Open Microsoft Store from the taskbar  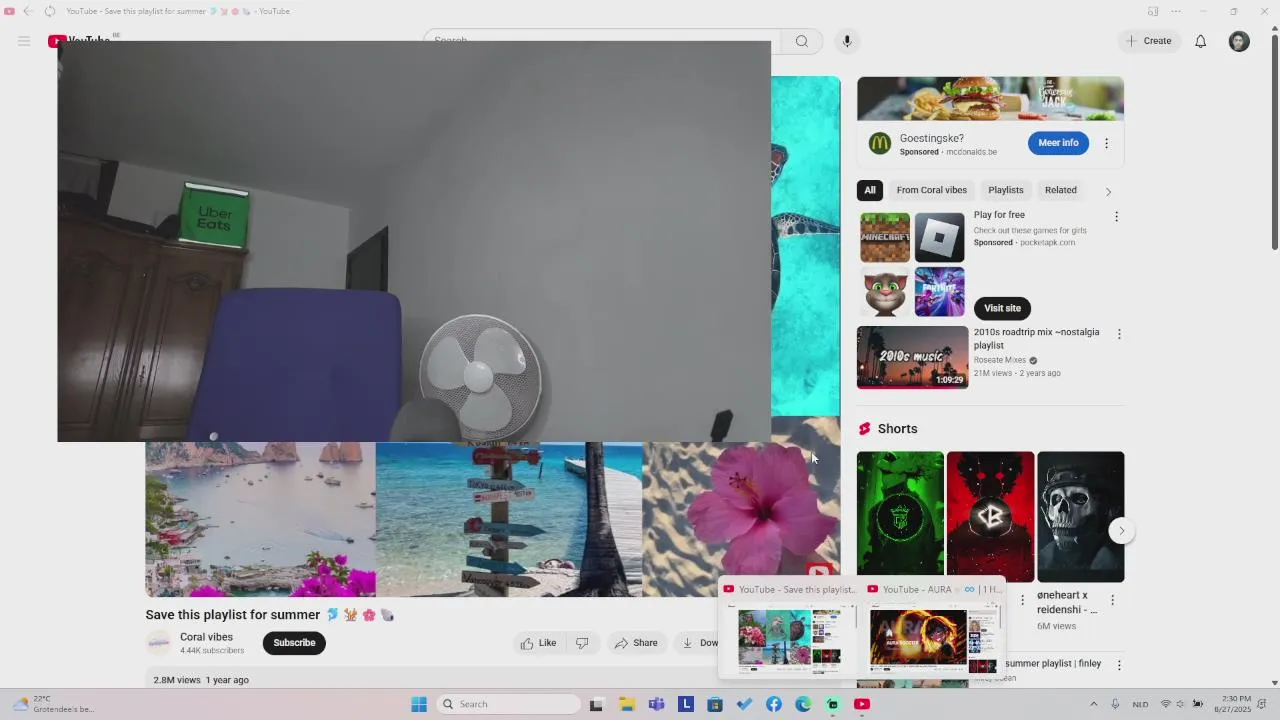tap(715, 704)
